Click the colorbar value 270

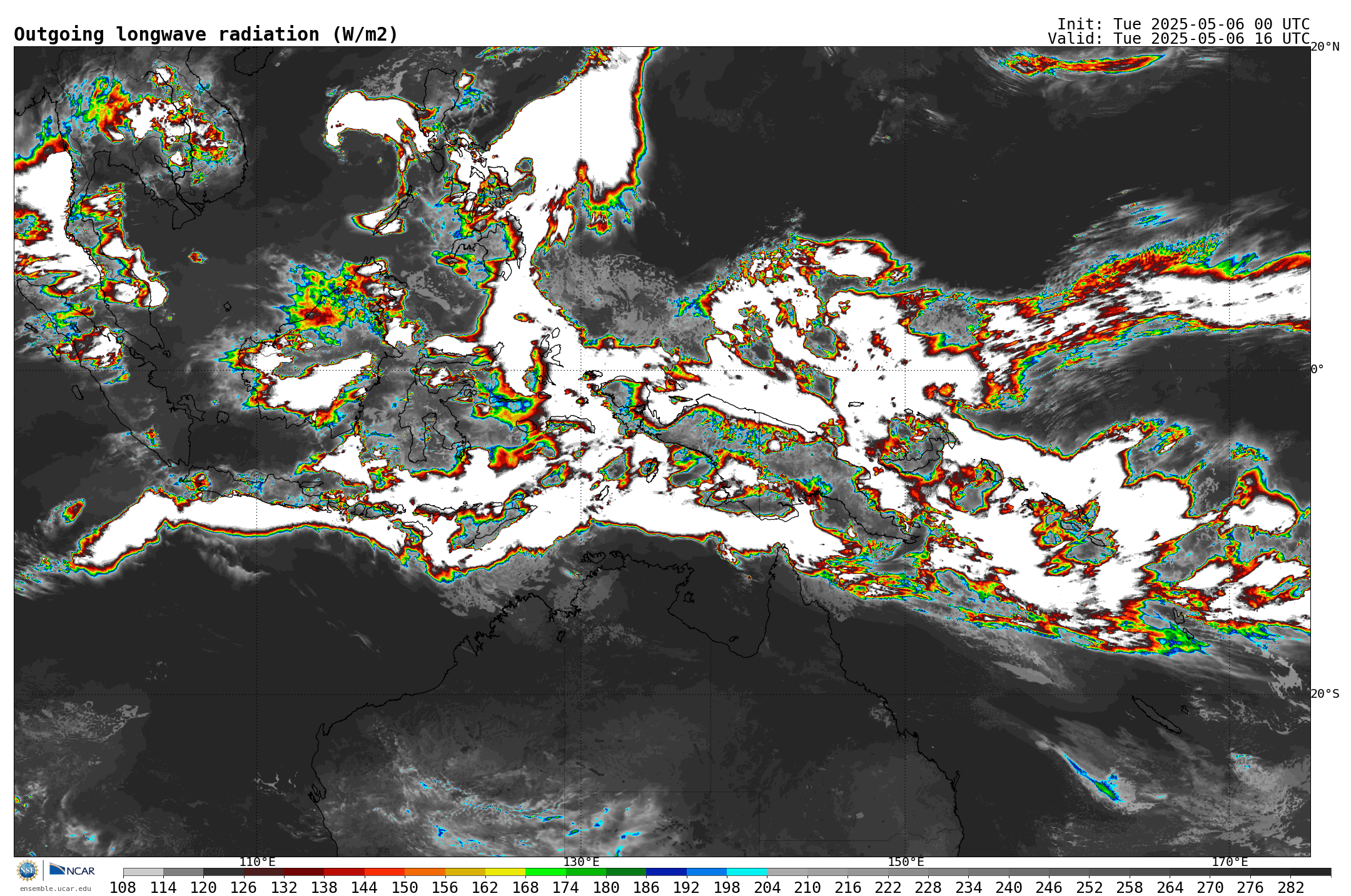click(x=1210, y=888)
